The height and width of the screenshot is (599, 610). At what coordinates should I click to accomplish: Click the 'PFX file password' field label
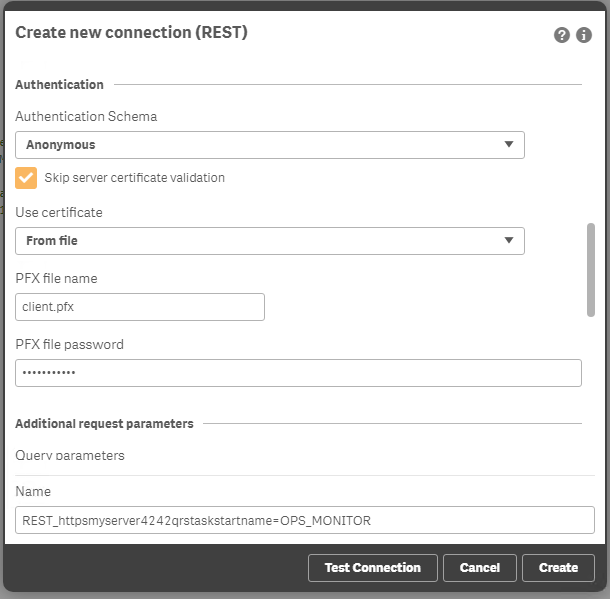pos(69,345)
